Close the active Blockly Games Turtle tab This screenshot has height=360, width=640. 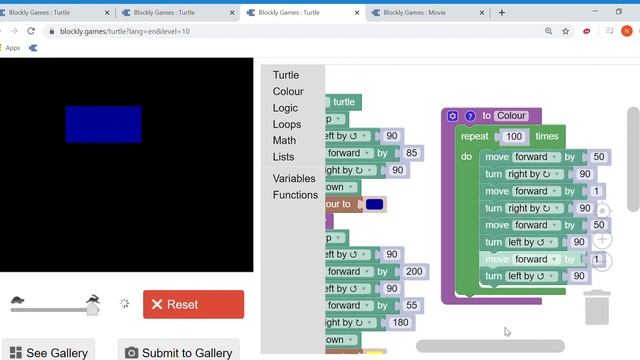357,13
